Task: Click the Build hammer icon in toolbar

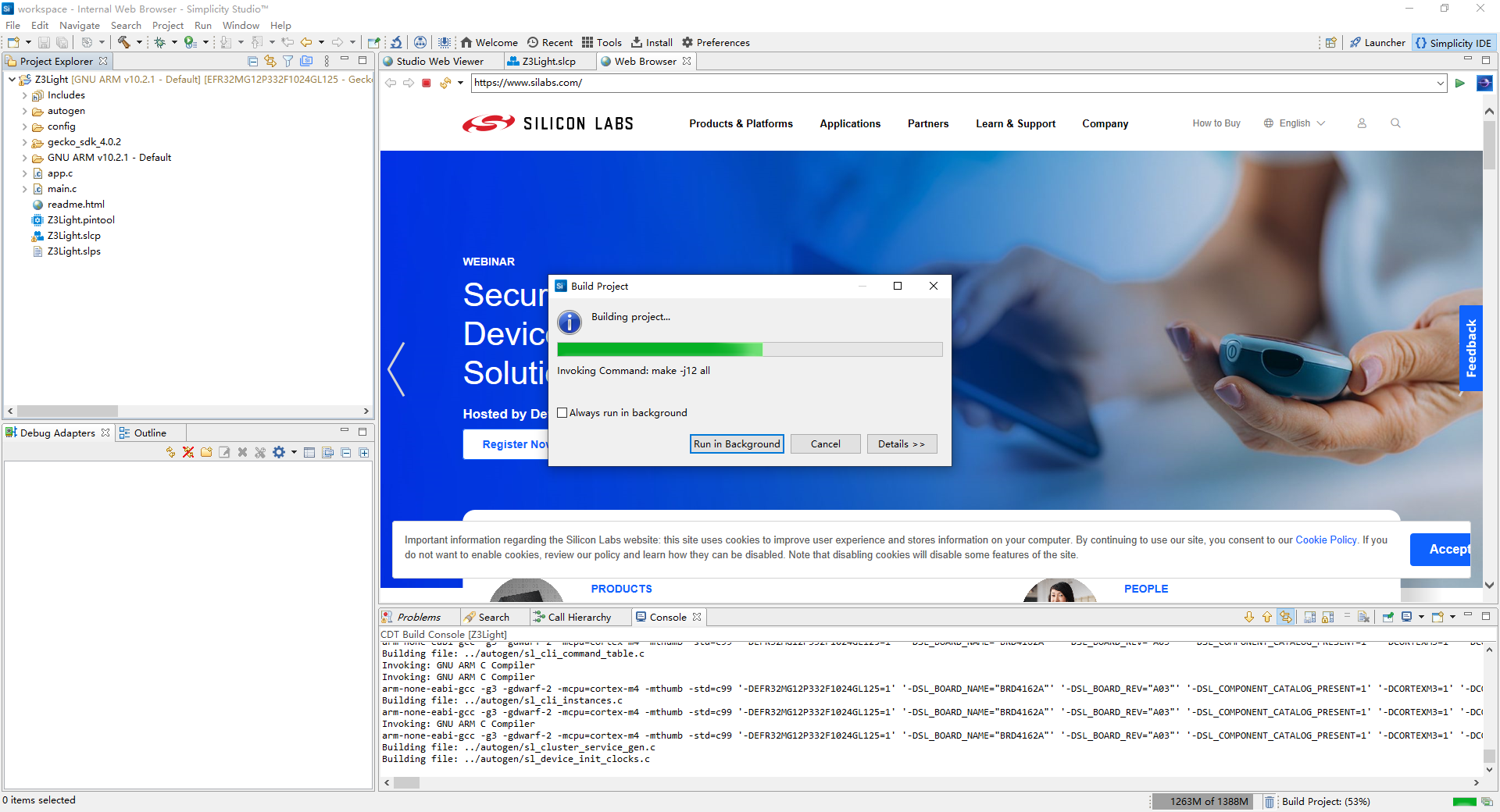Action: [x=124, y=42]
